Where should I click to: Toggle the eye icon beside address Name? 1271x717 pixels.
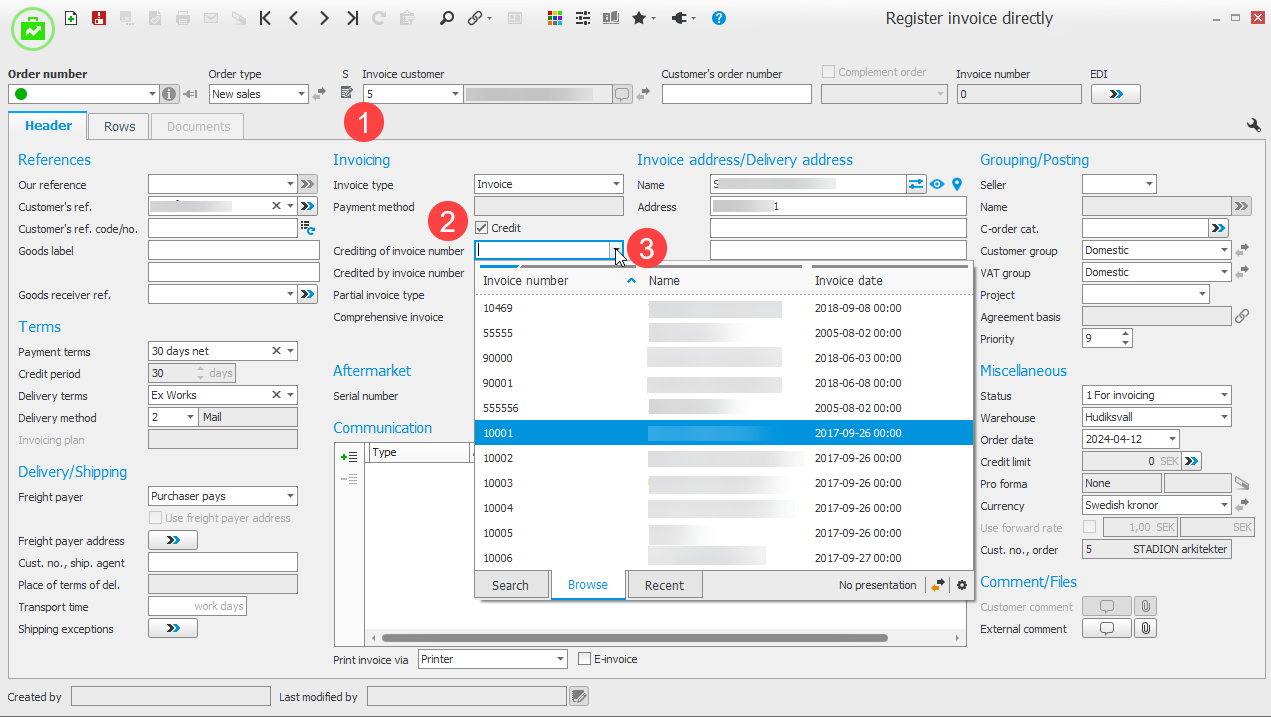[937, 184]
